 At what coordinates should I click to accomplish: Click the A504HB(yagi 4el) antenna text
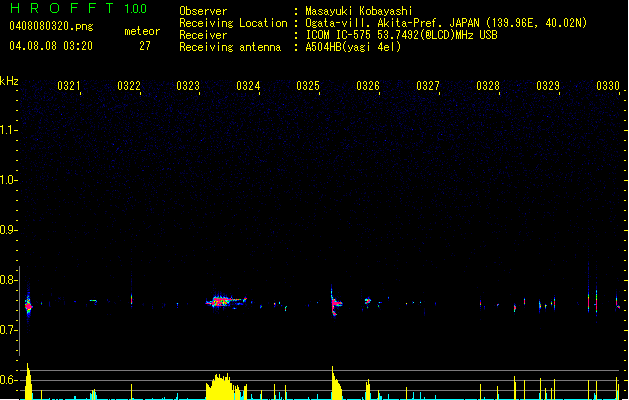353,47
